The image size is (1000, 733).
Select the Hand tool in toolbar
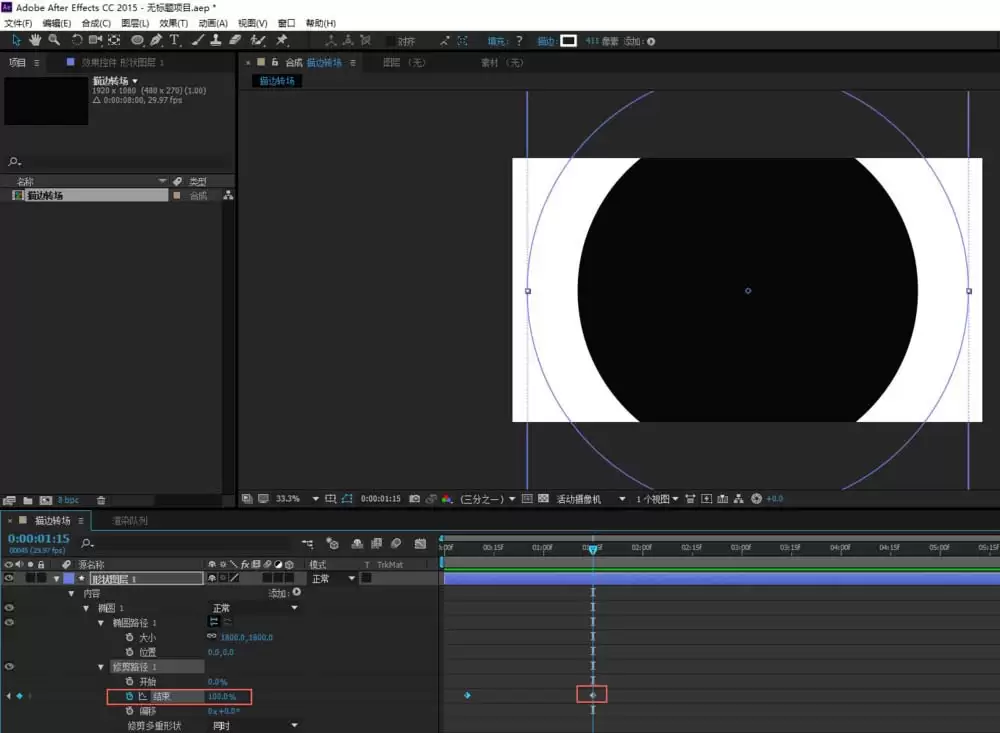coord(35,40)
